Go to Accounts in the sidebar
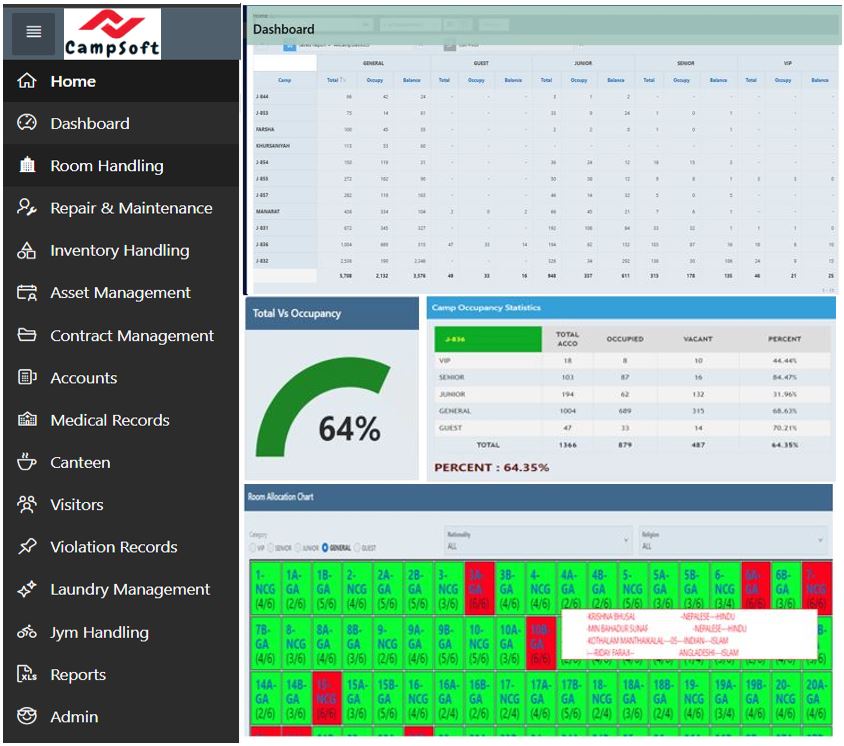Image resolution: width=844 pixels, height=746 pixels. click(x=83, y=378)
